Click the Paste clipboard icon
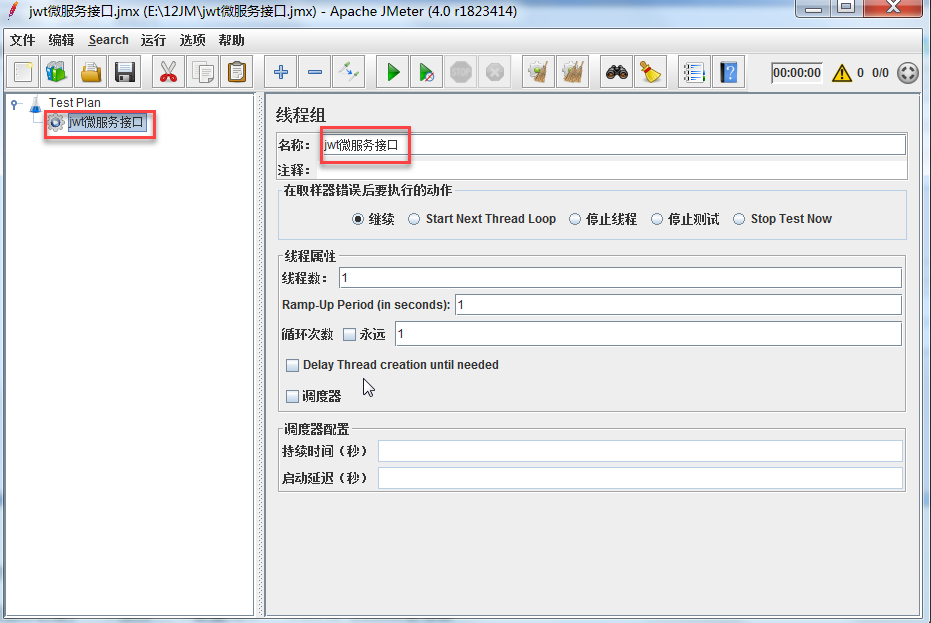 point(236,72)
